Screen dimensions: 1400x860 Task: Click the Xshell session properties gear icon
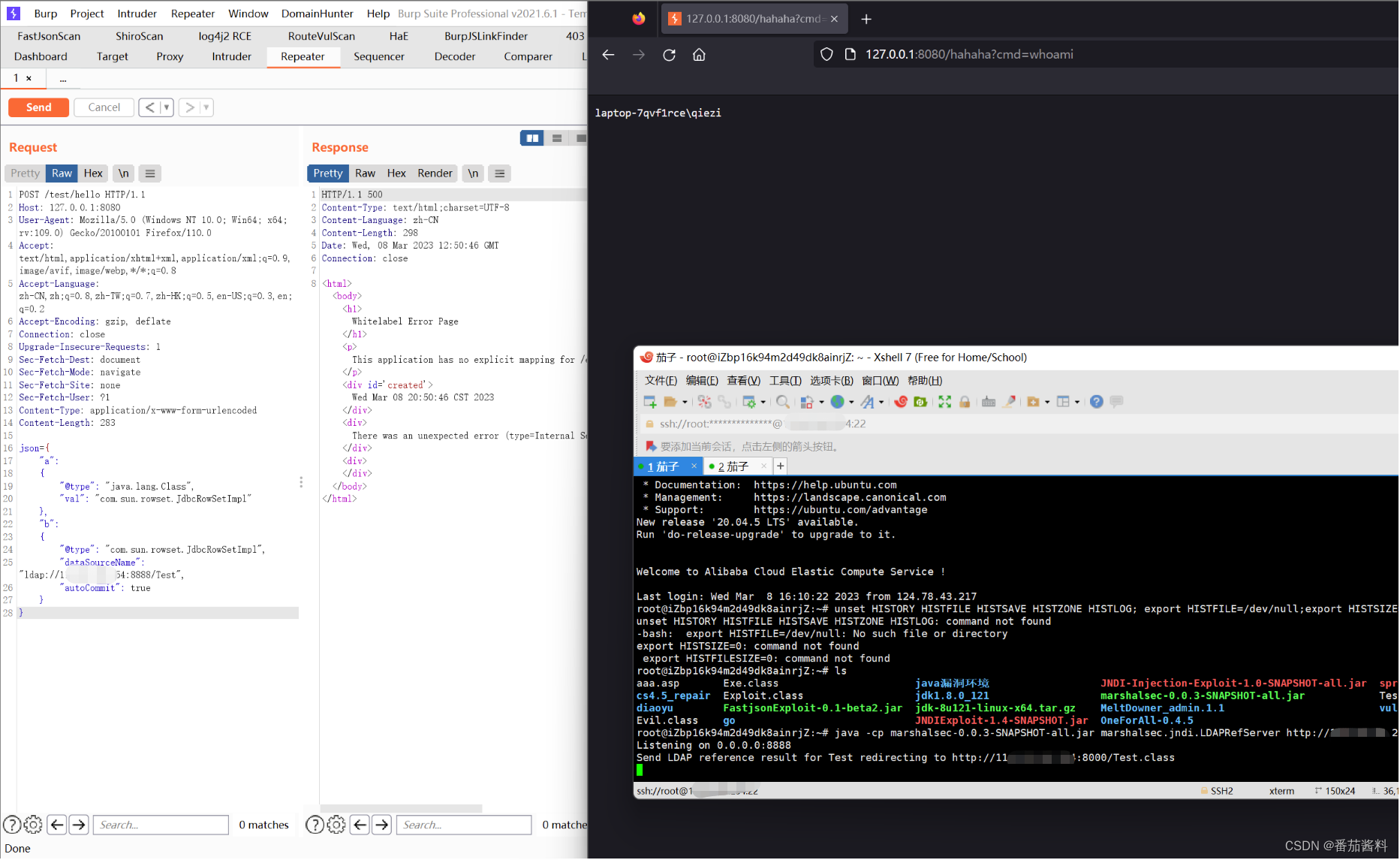(x=748, y=402)
